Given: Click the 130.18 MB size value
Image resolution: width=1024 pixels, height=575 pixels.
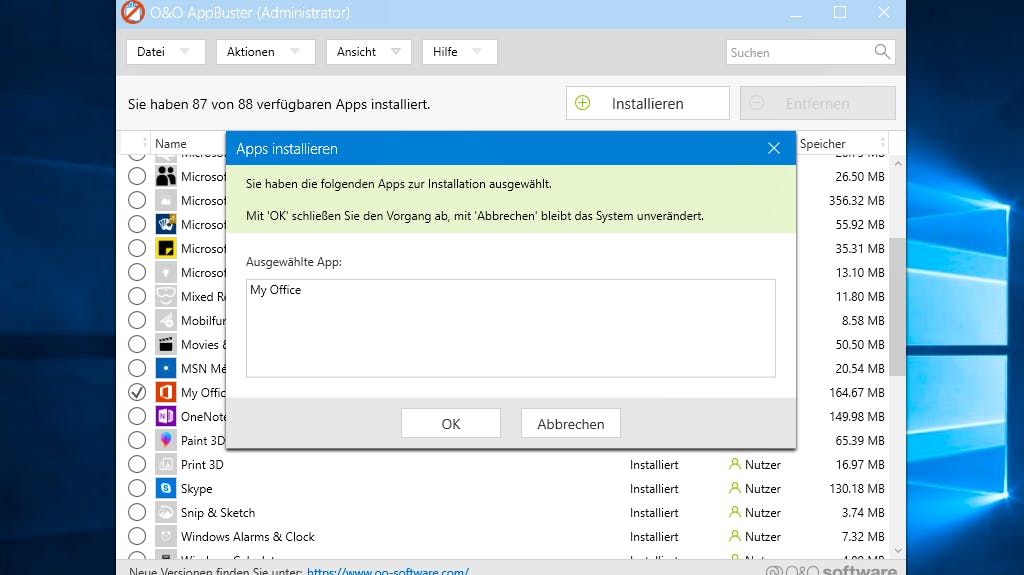Looking at the screenshot, I should [x=857, y=489].
